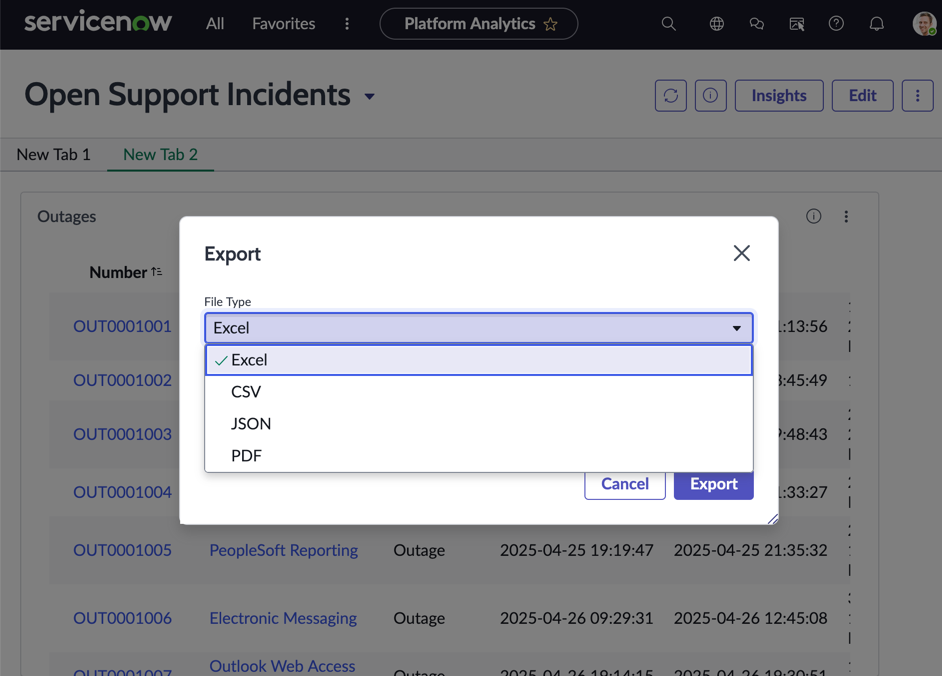Screen dimensions: 942x676
Task: Open the Electronic Messaging link
Action: coord(283,618)
